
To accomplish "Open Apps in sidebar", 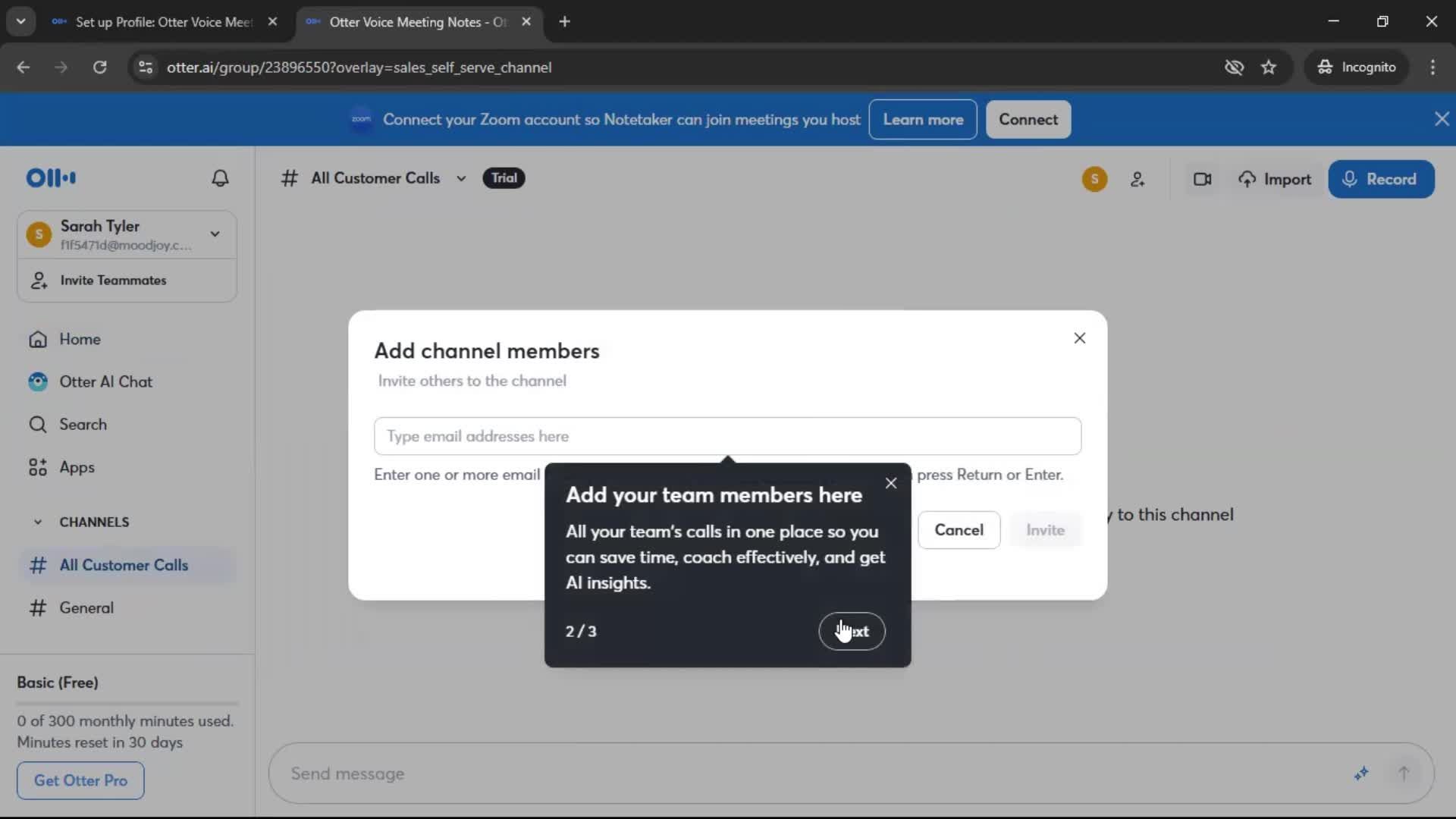I will 127,467.
